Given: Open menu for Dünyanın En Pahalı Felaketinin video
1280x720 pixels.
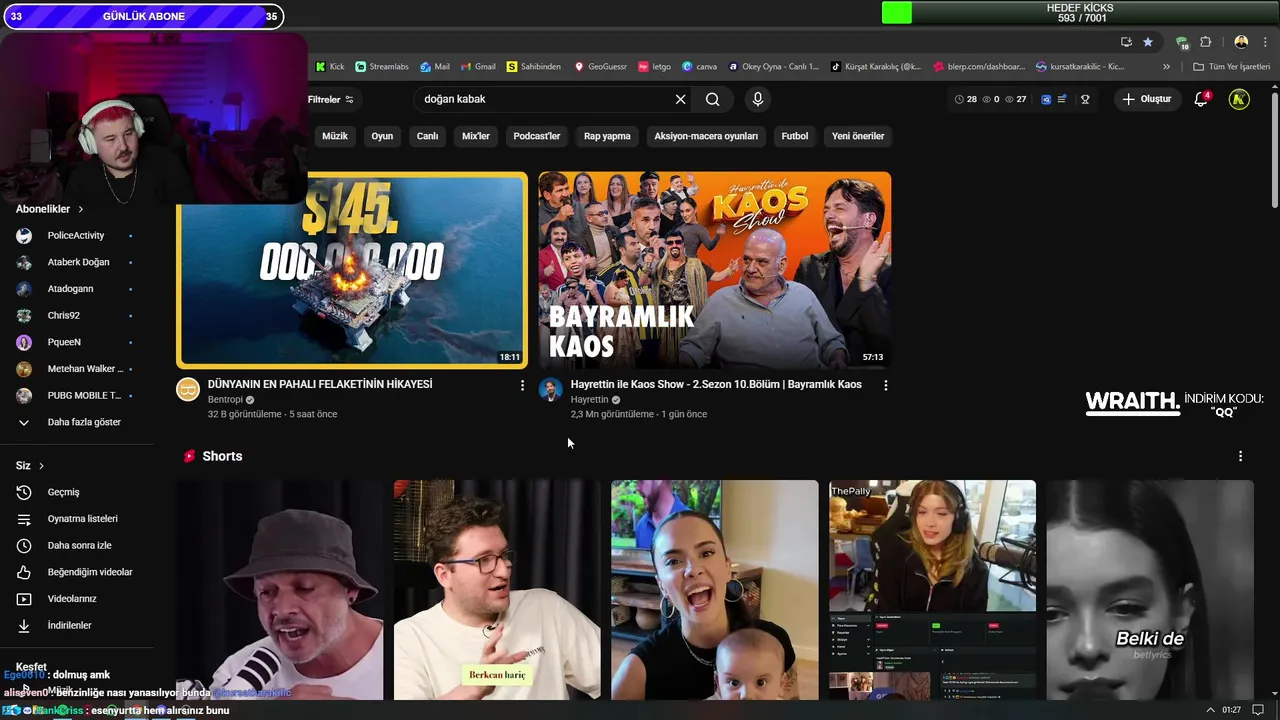Looking at the screenshot, I should click(x=522, y=385).
